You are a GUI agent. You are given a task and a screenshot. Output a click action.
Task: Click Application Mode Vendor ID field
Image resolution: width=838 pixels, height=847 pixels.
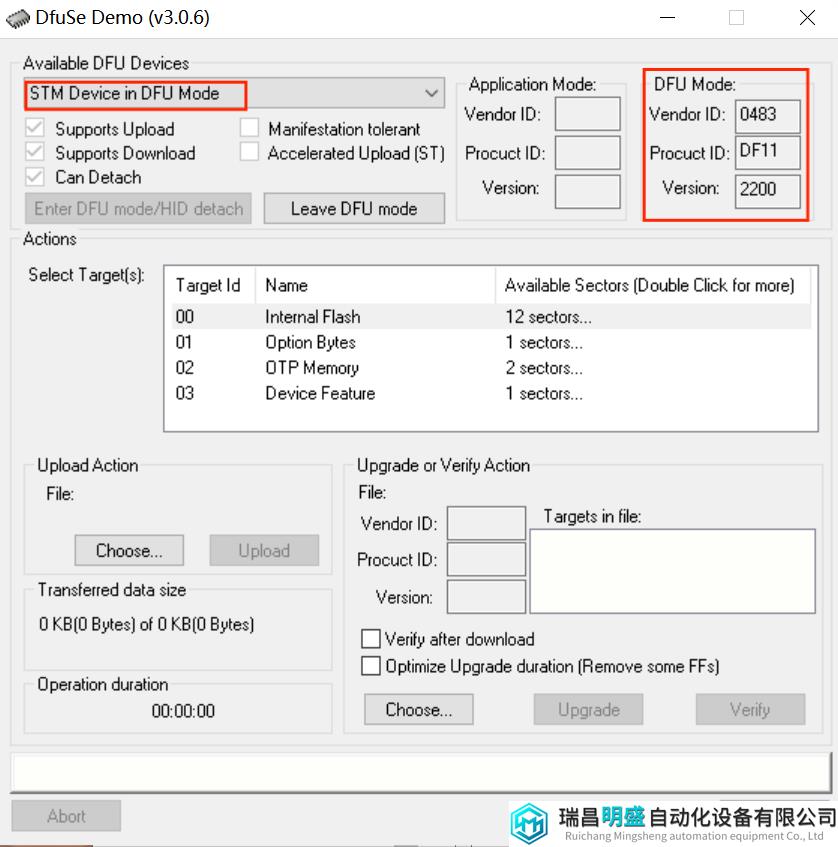tap(587, 113)
